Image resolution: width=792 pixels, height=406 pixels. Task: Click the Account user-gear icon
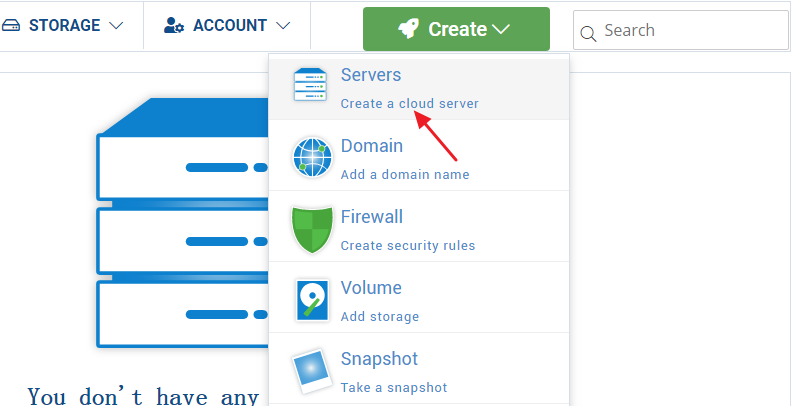tap(174, 25)
